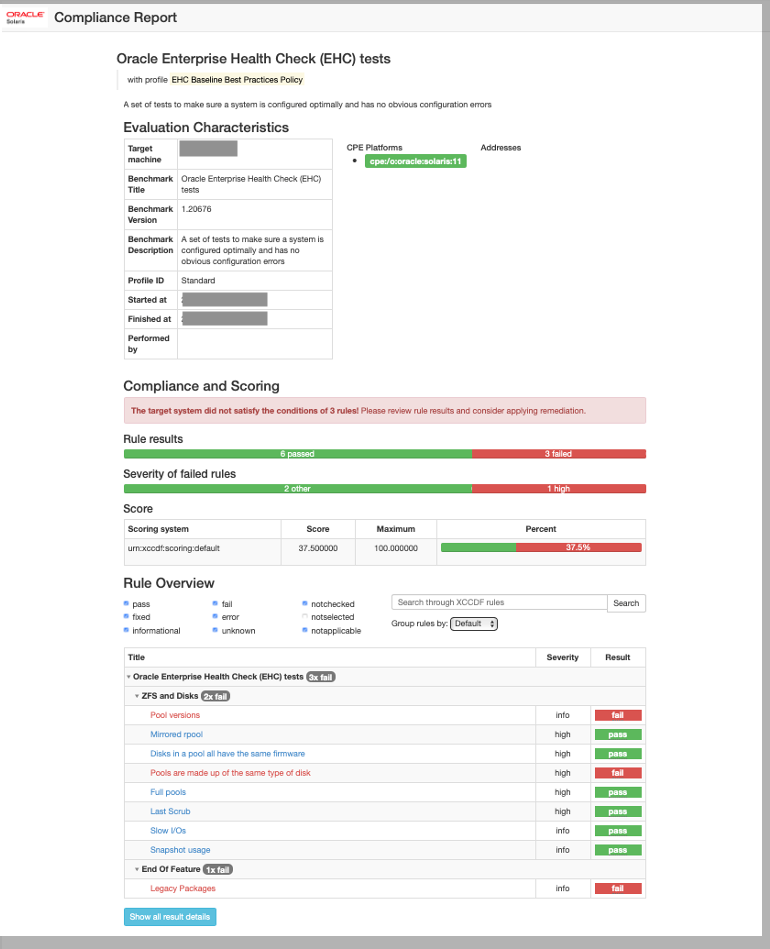The width and height of the screenshot is (770, 949).
Task: Toggle the fail result filter checkbox
Action: (x=216, y=603)
